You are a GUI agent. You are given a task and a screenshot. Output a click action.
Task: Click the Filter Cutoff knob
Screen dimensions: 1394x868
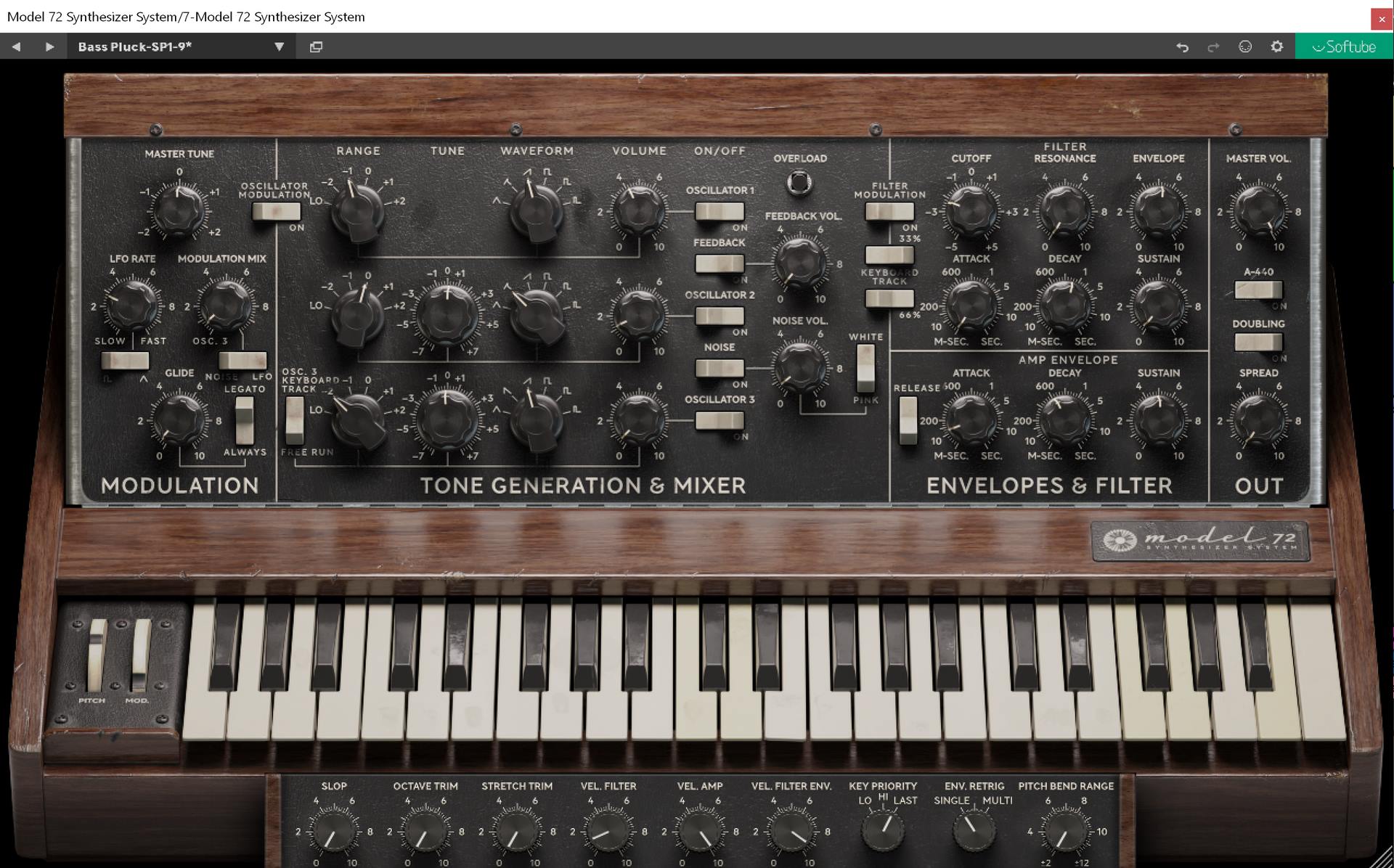point(971,210)
